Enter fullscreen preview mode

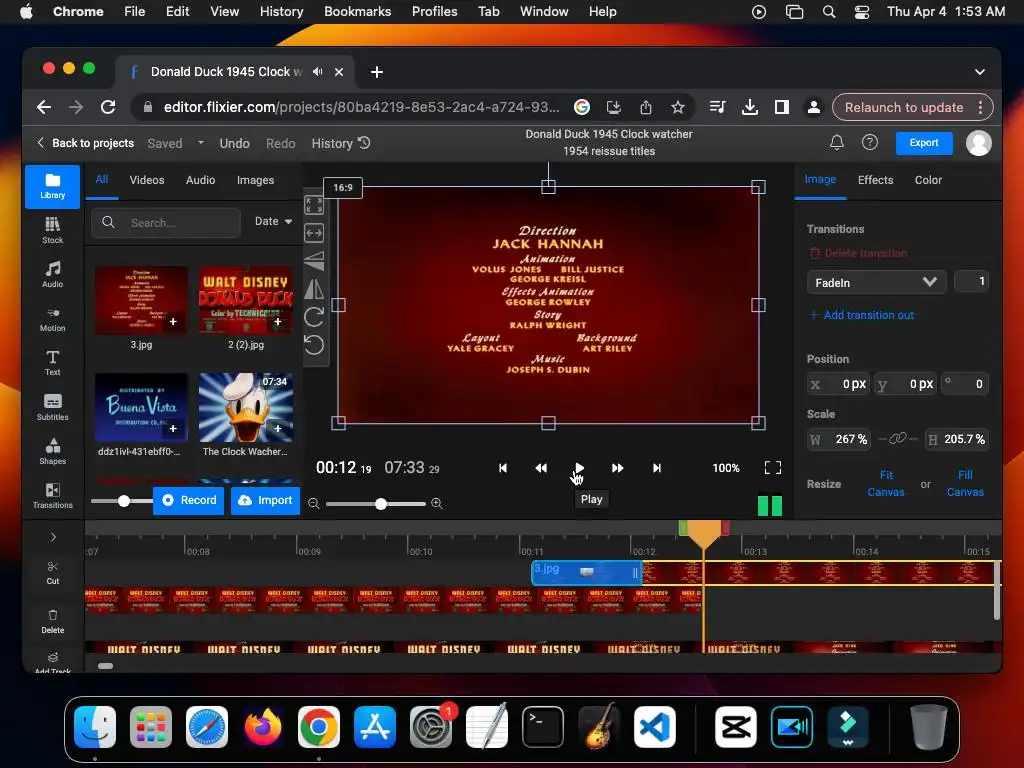(x=773, y=468)
